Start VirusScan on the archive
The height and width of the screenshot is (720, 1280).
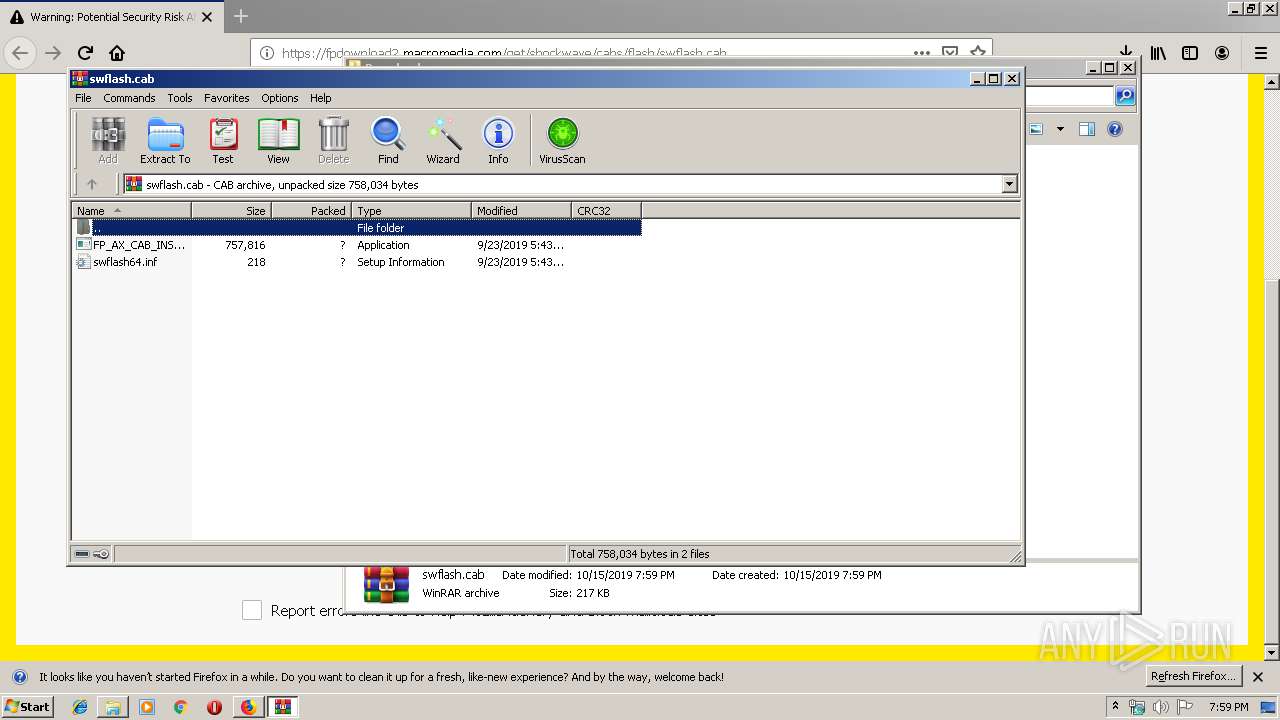point(562,140)
